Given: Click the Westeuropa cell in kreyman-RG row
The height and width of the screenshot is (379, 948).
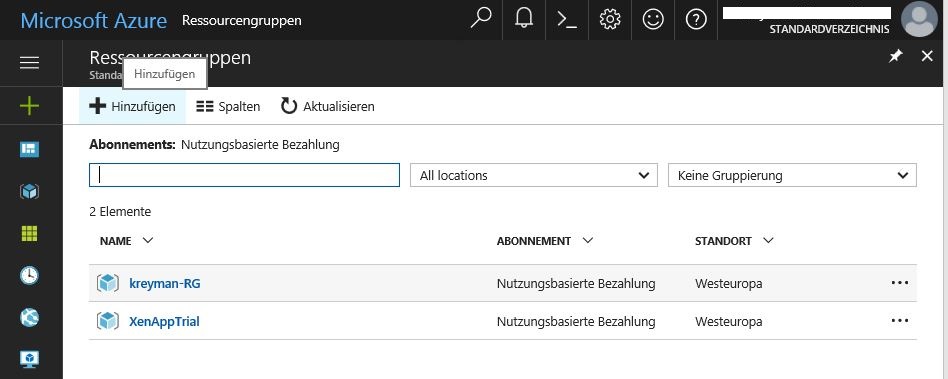Looking at the screenshot, I should click(x=729, y=283).
